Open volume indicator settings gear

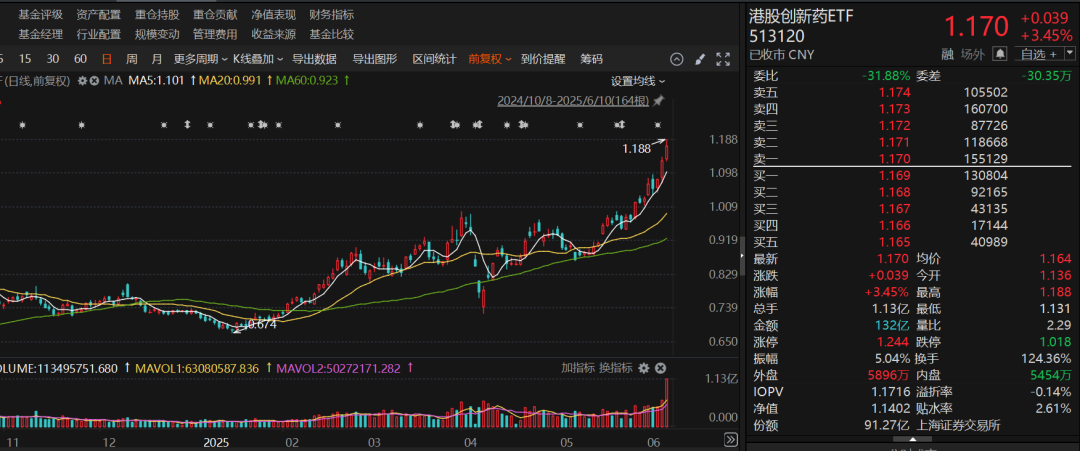(x=644, y=368)
